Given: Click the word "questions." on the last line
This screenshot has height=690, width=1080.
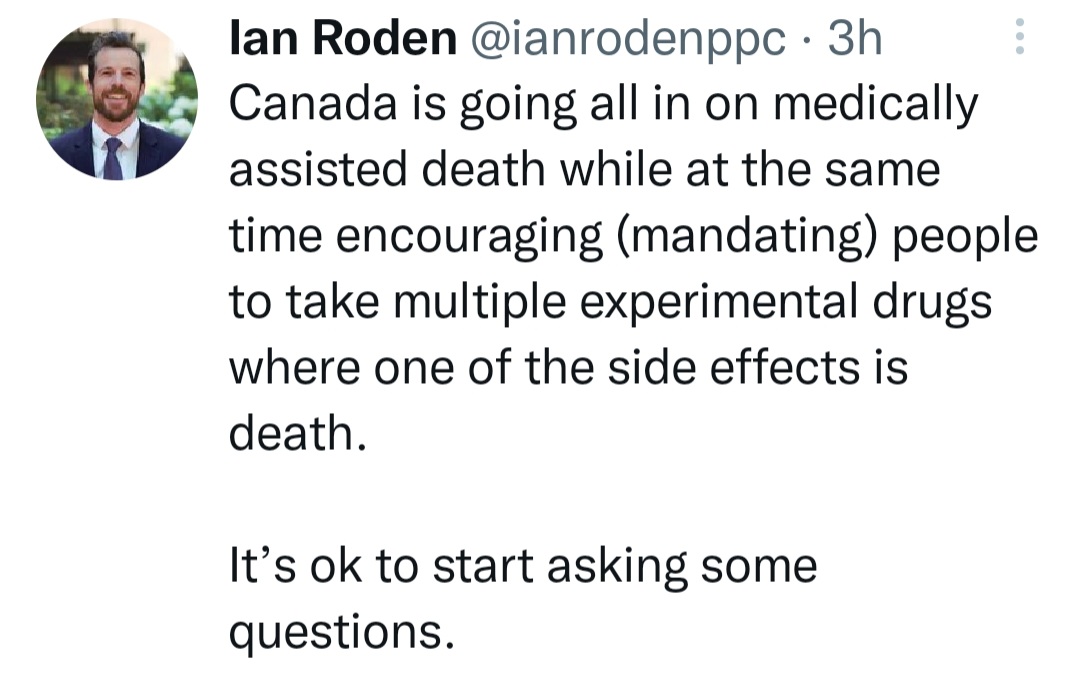Looking at the screenshot, I should click(x=342, y=632).
